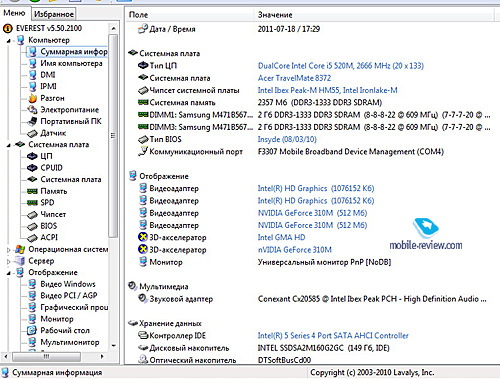The image size is (500, 379).
Task: Click the Коммуникационный порт row icon
Action: 143,151
